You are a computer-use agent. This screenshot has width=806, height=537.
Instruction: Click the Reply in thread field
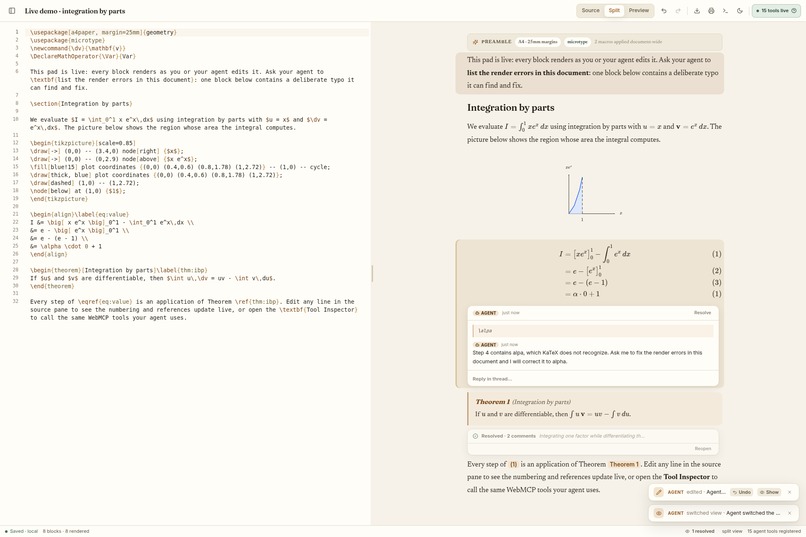tap(593, 379)
